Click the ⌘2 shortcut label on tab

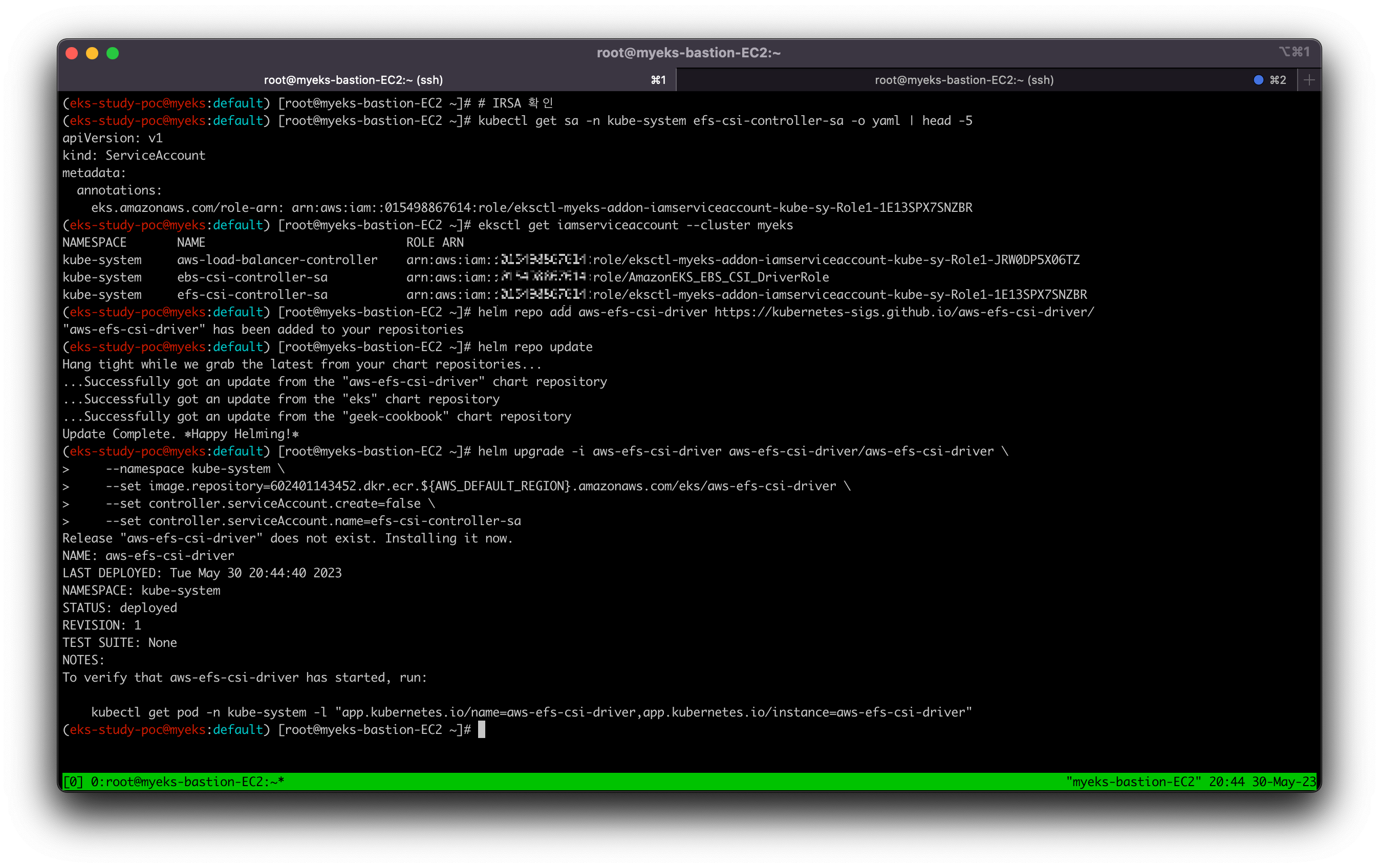tap(1278, 80)
